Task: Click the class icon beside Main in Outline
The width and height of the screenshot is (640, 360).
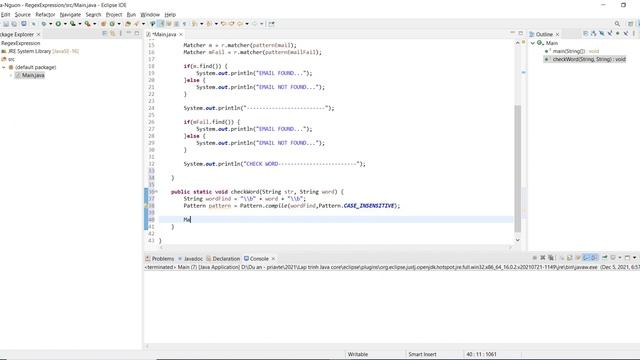Action: [540, 43]
